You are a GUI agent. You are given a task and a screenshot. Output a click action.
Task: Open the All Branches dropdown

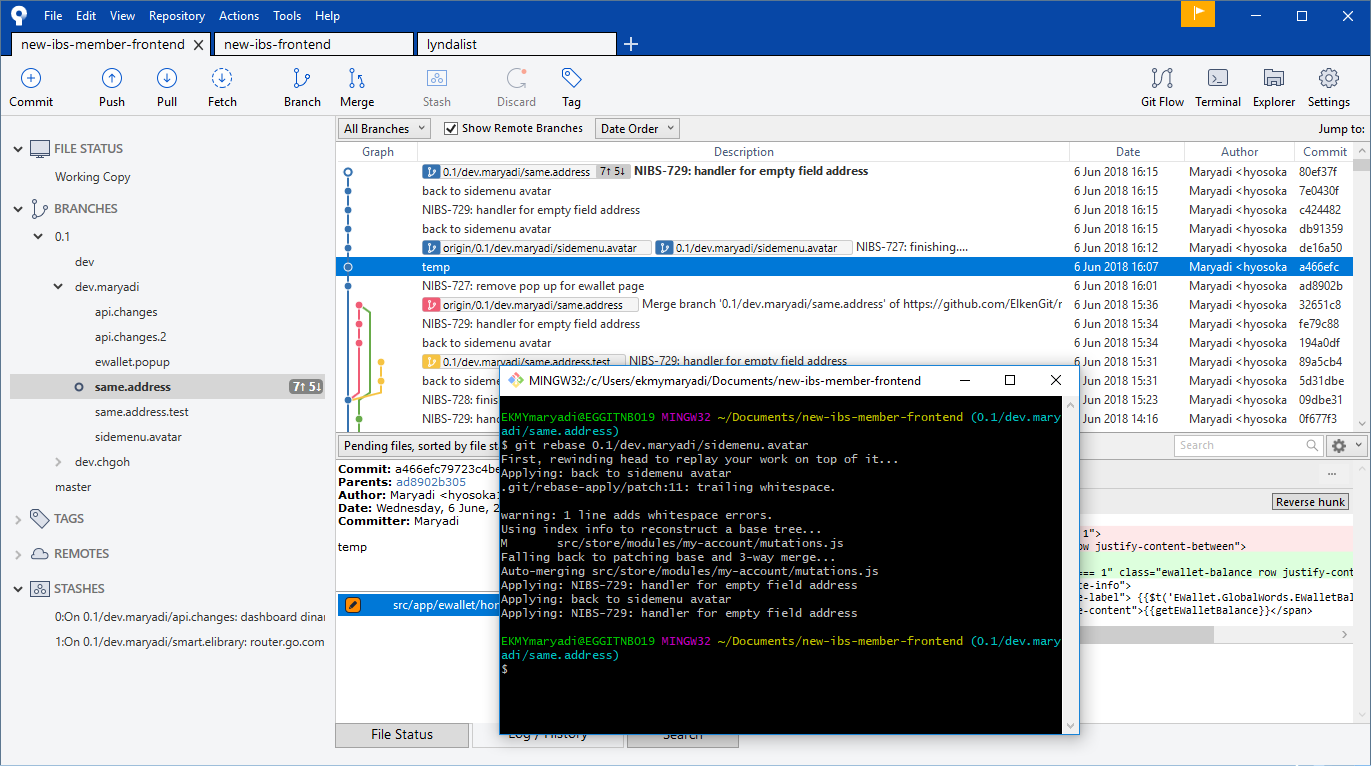[x=384, y=128]
